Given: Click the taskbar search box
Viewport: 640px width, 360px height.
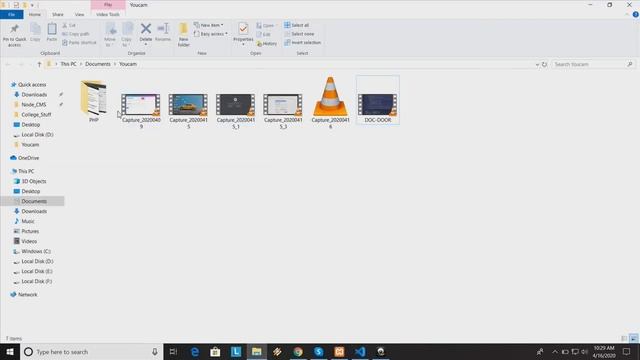Looking at the screenshot, I should point(91,351).
